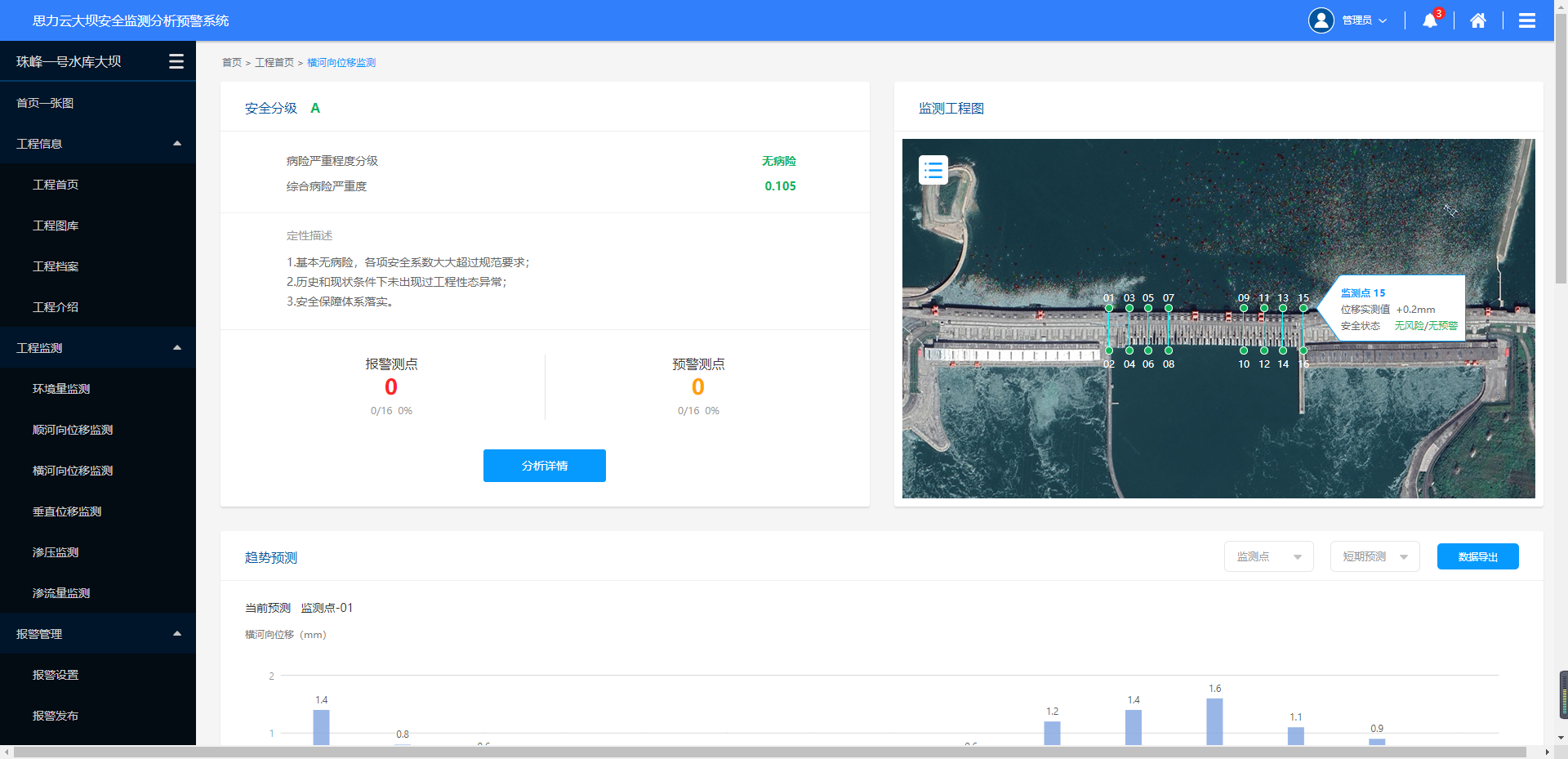
Task: Open the 监测点 dropdown selector
Action: [1268, 556]
